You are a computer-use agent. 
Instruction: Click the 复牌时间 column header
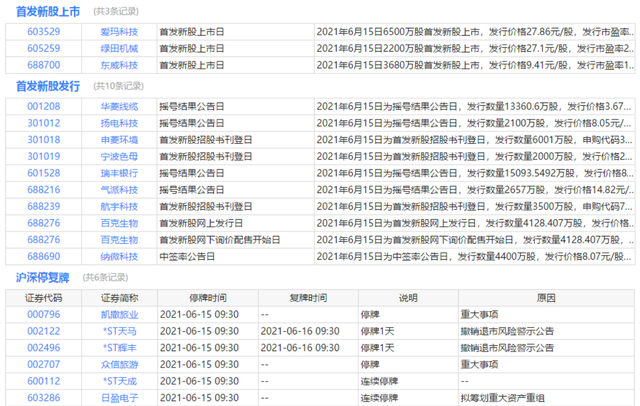(308, 298)
